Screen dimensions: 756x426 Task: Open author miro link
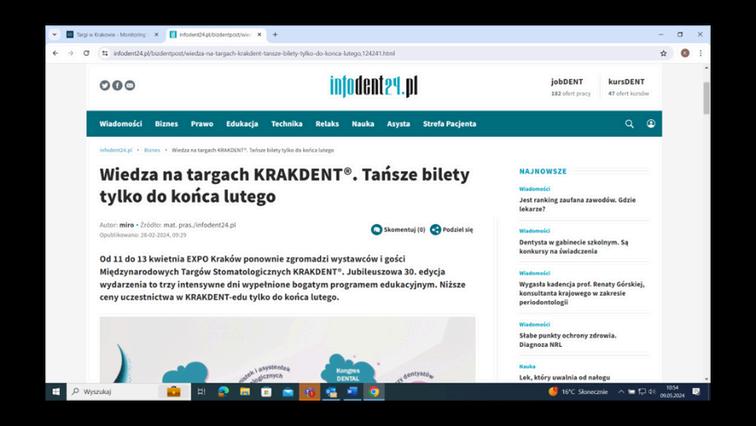click(x=127, y=225)
